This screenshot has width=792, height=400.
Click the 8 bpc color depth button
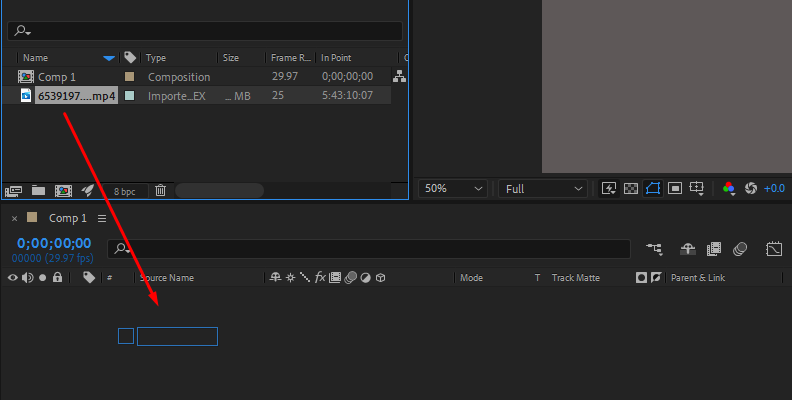pyautogui.click(x=124, y=190)
